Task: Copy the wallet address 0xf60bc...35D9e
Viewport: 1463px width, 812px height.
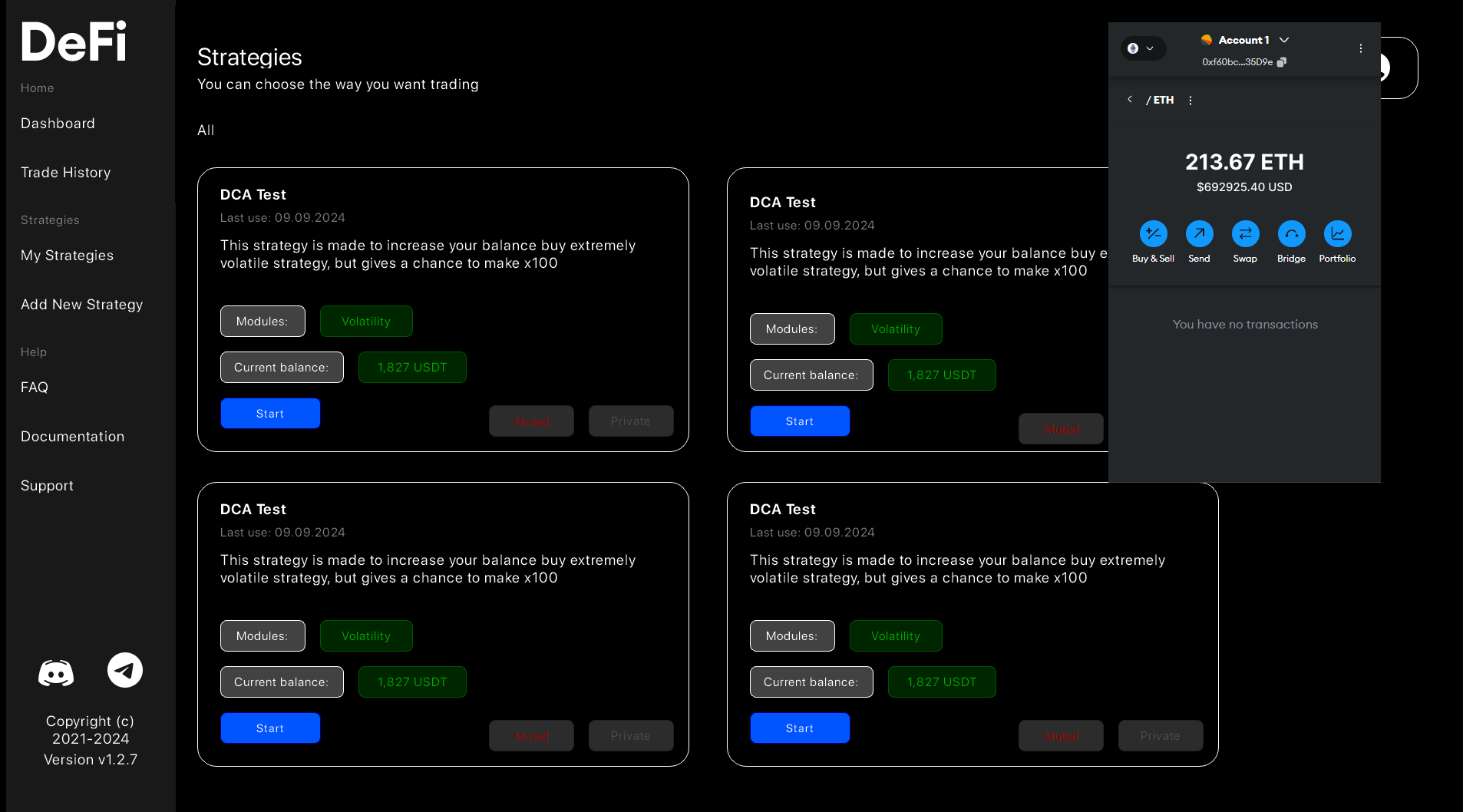Action: coord(1281,62)
